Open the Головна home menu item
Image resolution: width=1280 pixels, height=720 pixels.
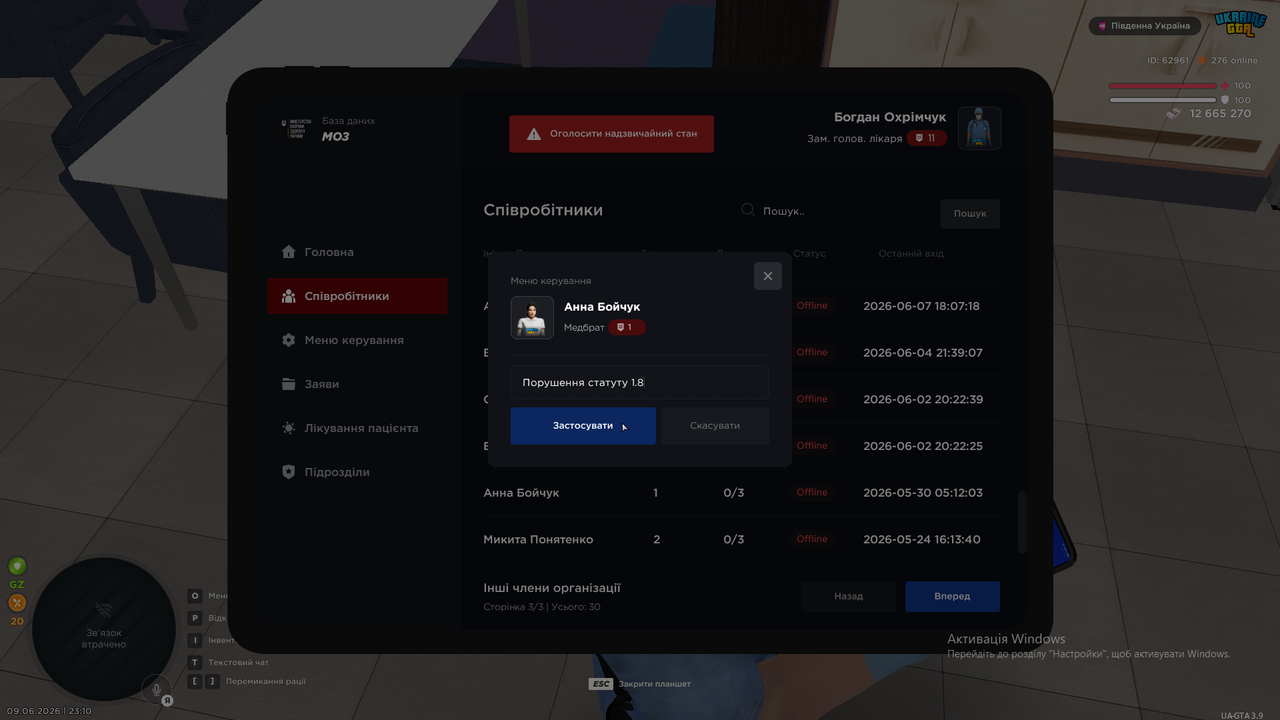point(357,252)
